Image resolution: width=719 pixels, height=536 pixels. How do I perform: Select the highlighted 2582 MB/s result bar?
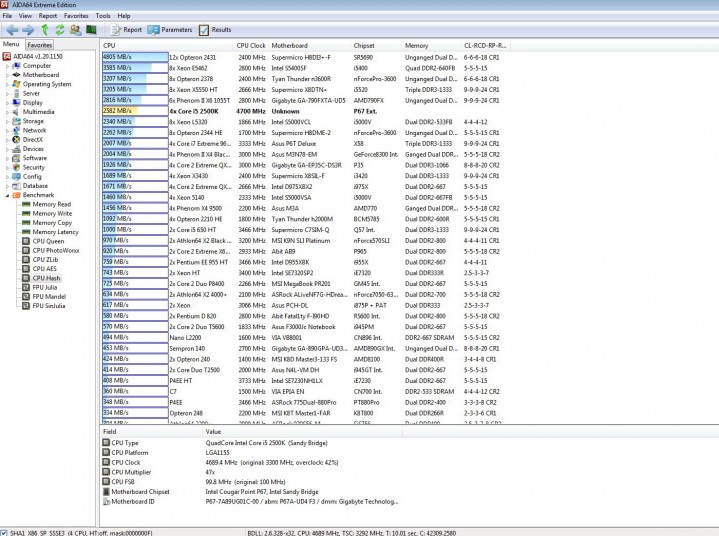pos(135,111)
